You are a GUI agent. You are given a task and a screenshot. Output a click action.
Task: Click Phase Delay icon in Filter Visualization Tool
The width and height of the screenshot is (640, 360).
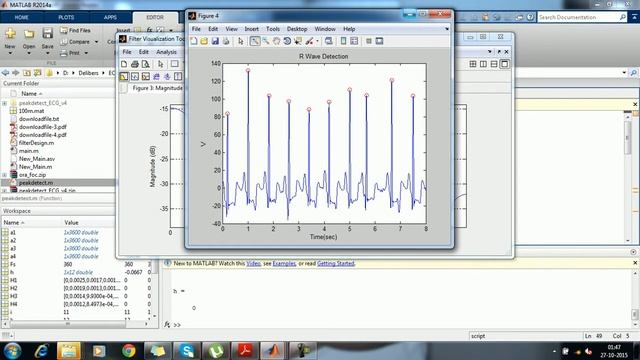point(167,76)
